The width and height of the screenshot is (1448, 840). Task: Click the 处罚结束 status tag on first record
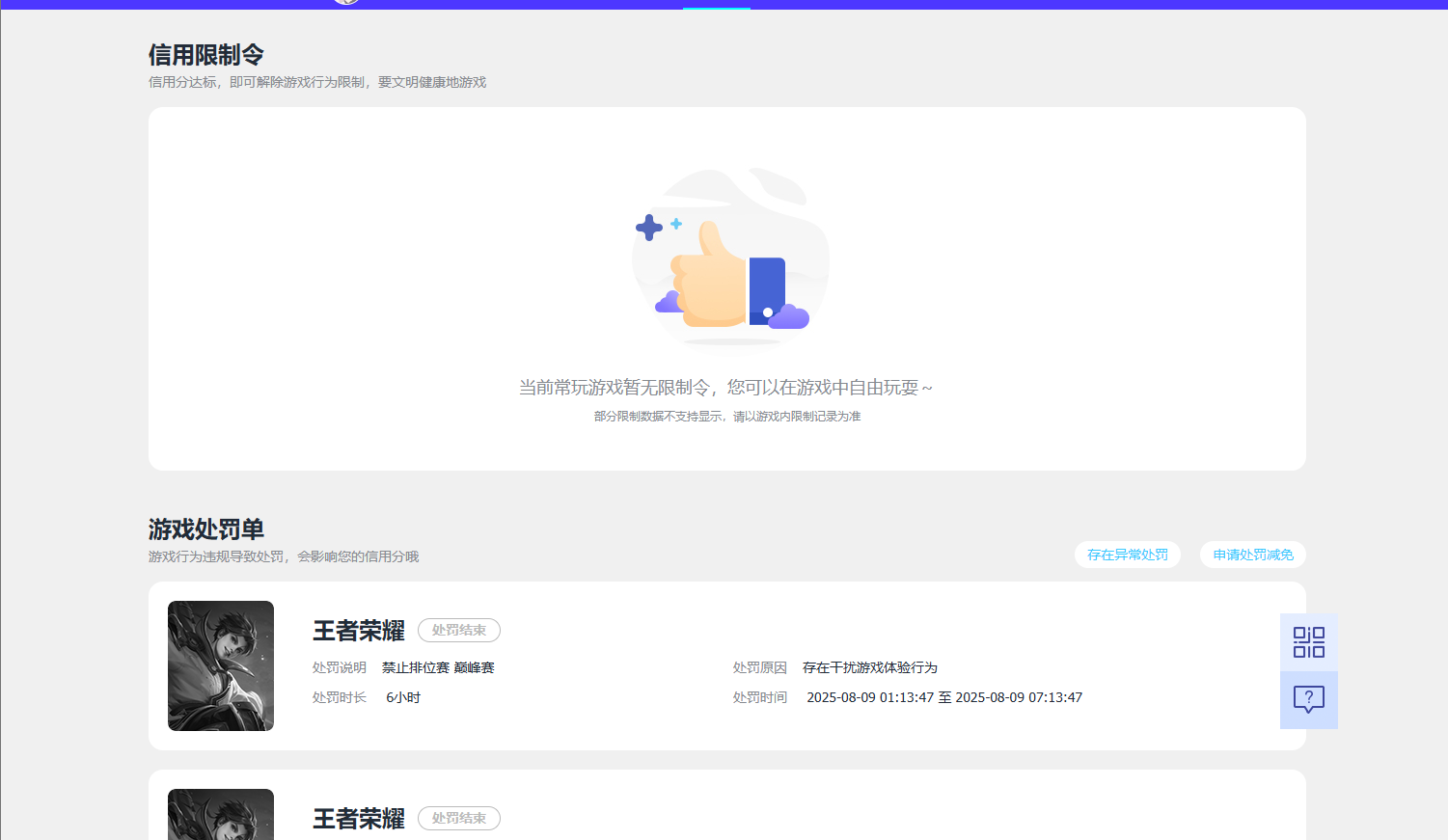[458, 630]
